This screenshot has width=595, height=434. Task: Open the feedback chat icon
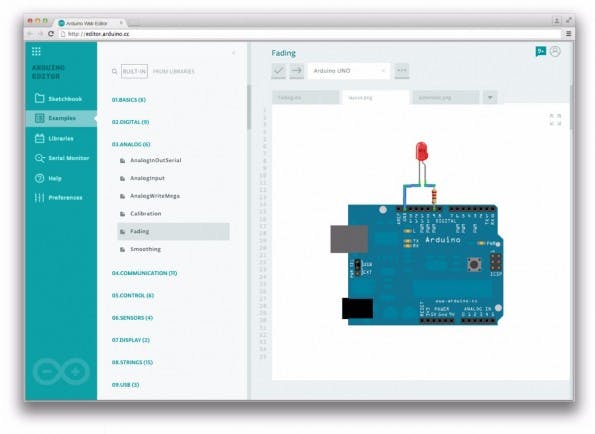pos(540,51)
